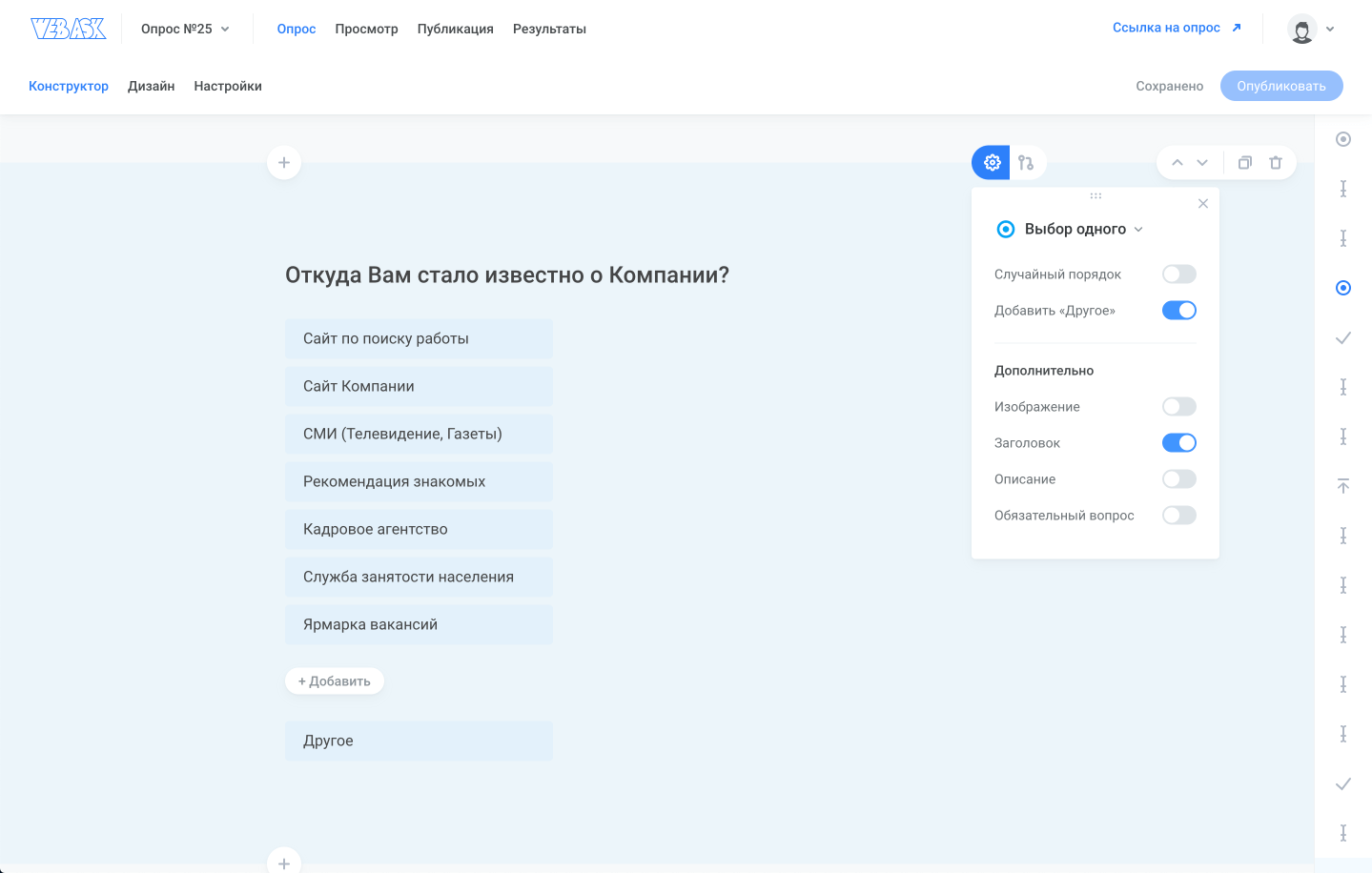Move question down with arrow icon

1202,163
